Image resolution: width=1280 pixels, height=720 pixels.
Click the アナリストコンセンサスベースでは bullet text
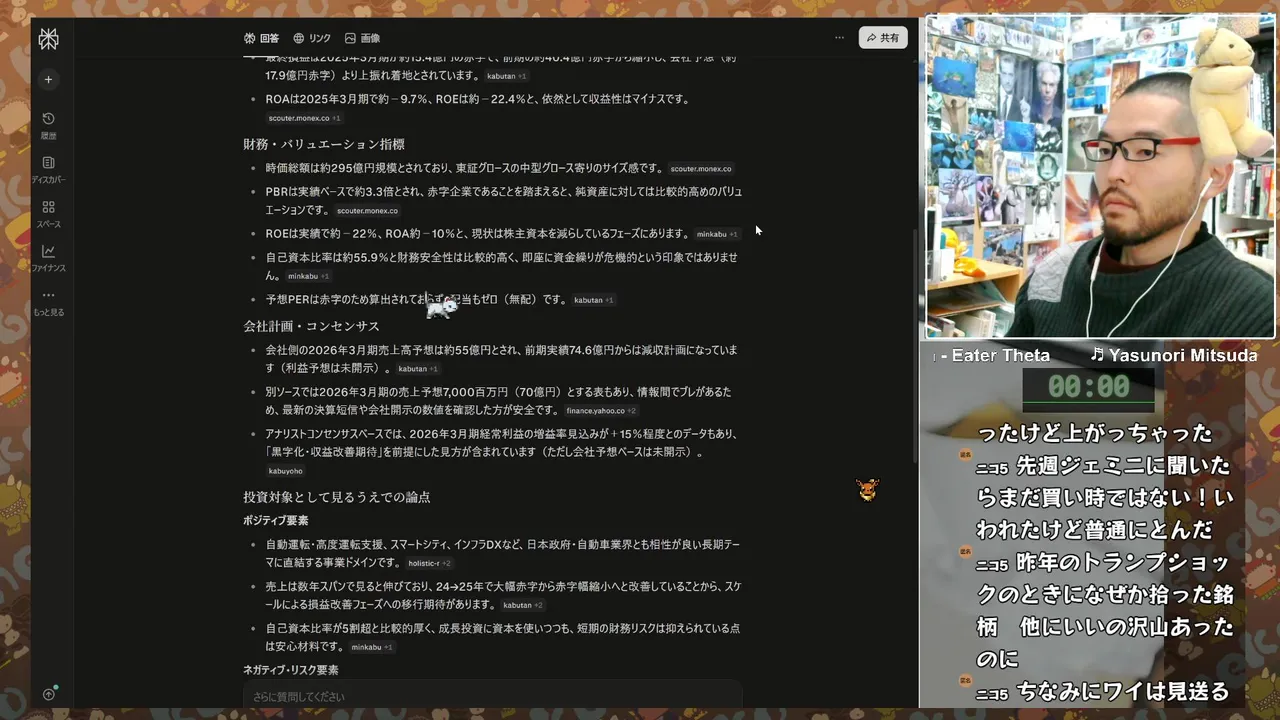(x=501, y=443)
